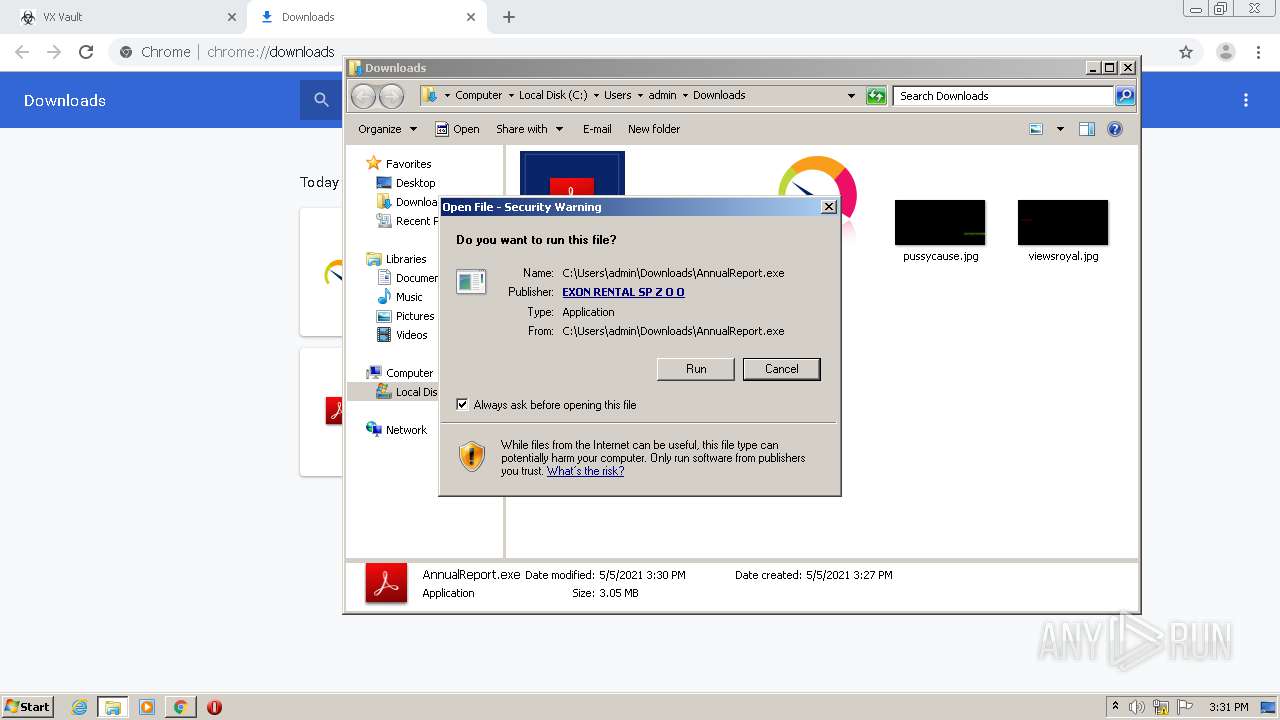Open a new Chrome tab
1280x720 pixels.
508,17
